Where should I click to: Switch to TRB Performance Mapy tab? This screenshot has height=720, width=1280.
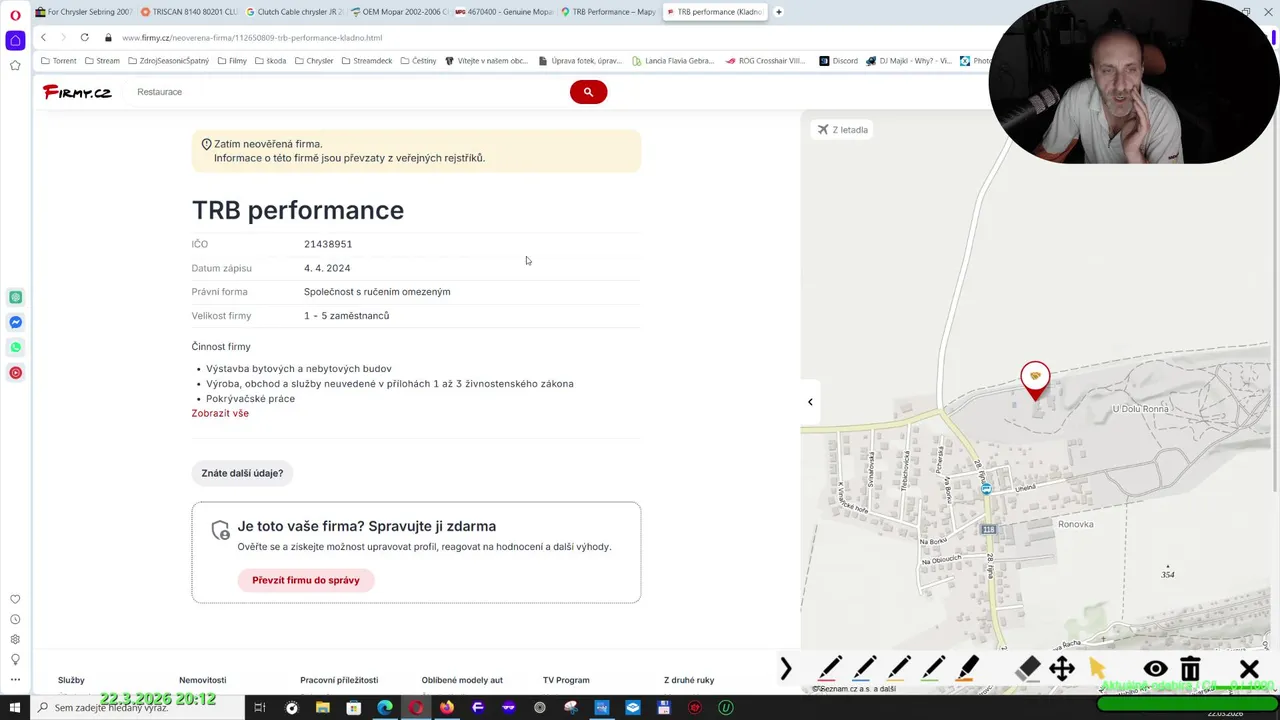(610, 12)
